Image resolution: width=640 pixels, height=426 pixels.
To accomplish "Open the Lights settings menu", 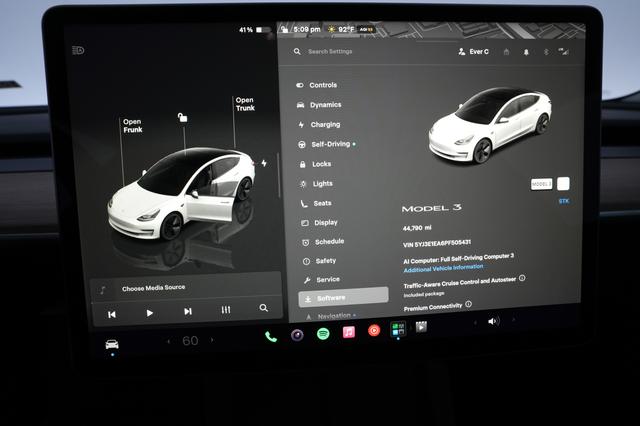I will (316, 184).
